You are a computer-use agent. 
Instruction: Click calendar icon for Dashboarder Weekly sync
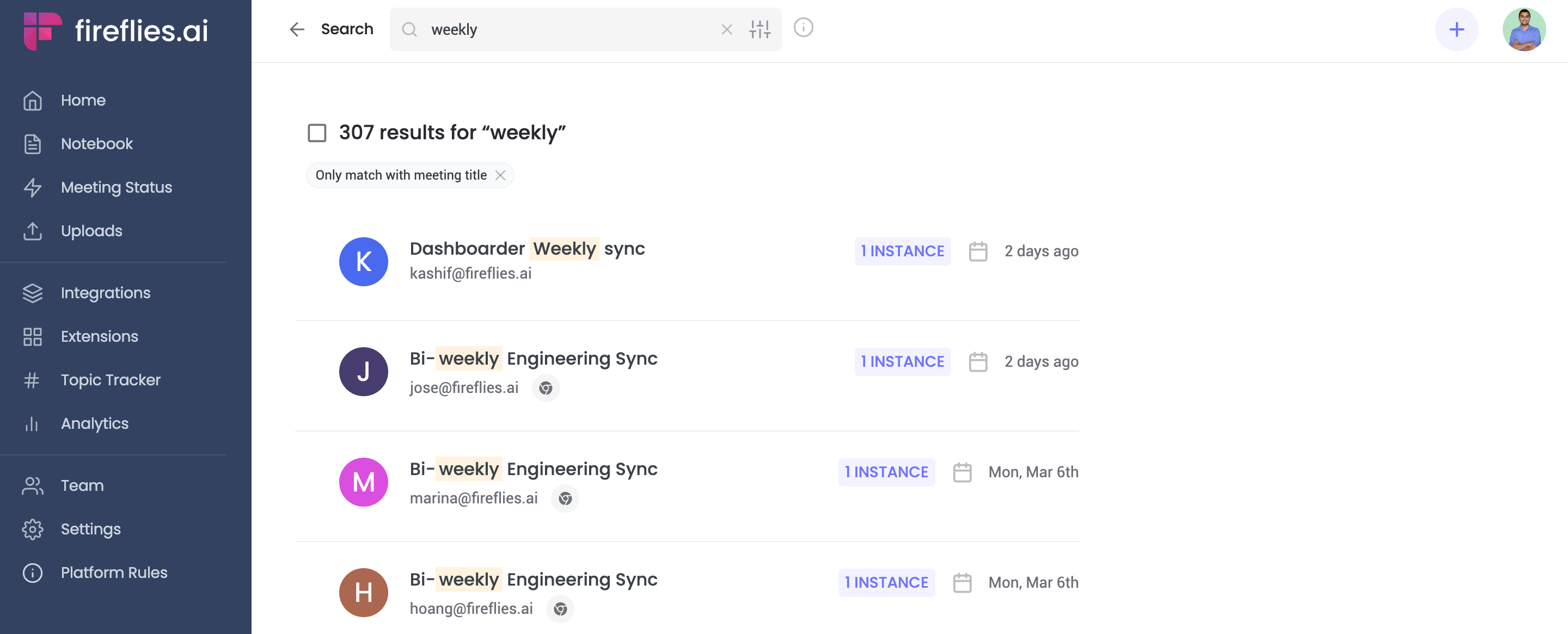coord(978,251)
